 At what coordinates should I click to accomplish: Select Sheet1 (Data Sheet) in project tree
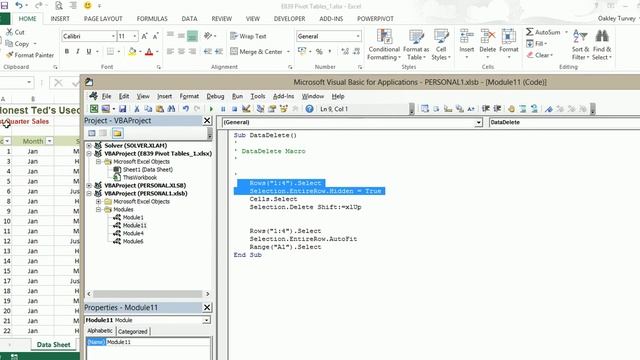(147, 169)
